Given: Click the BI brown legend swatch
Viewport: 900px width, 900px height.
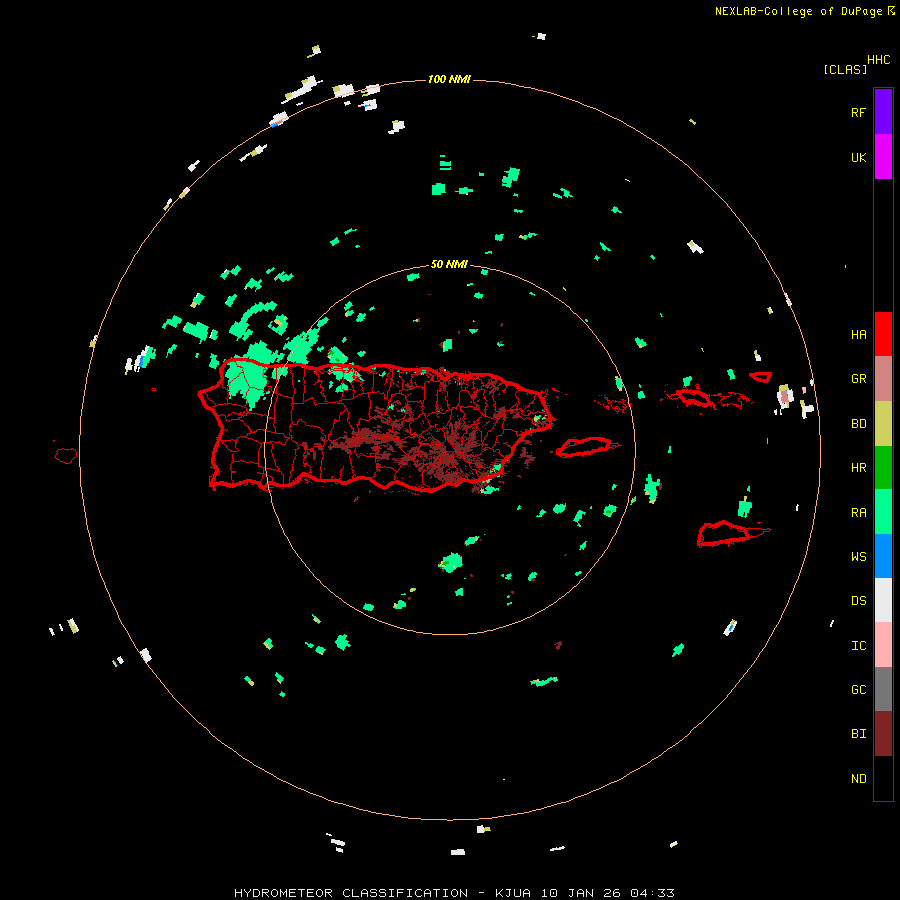Looking at the screenshot, I should pyautogui.click(x=883, y=734).
